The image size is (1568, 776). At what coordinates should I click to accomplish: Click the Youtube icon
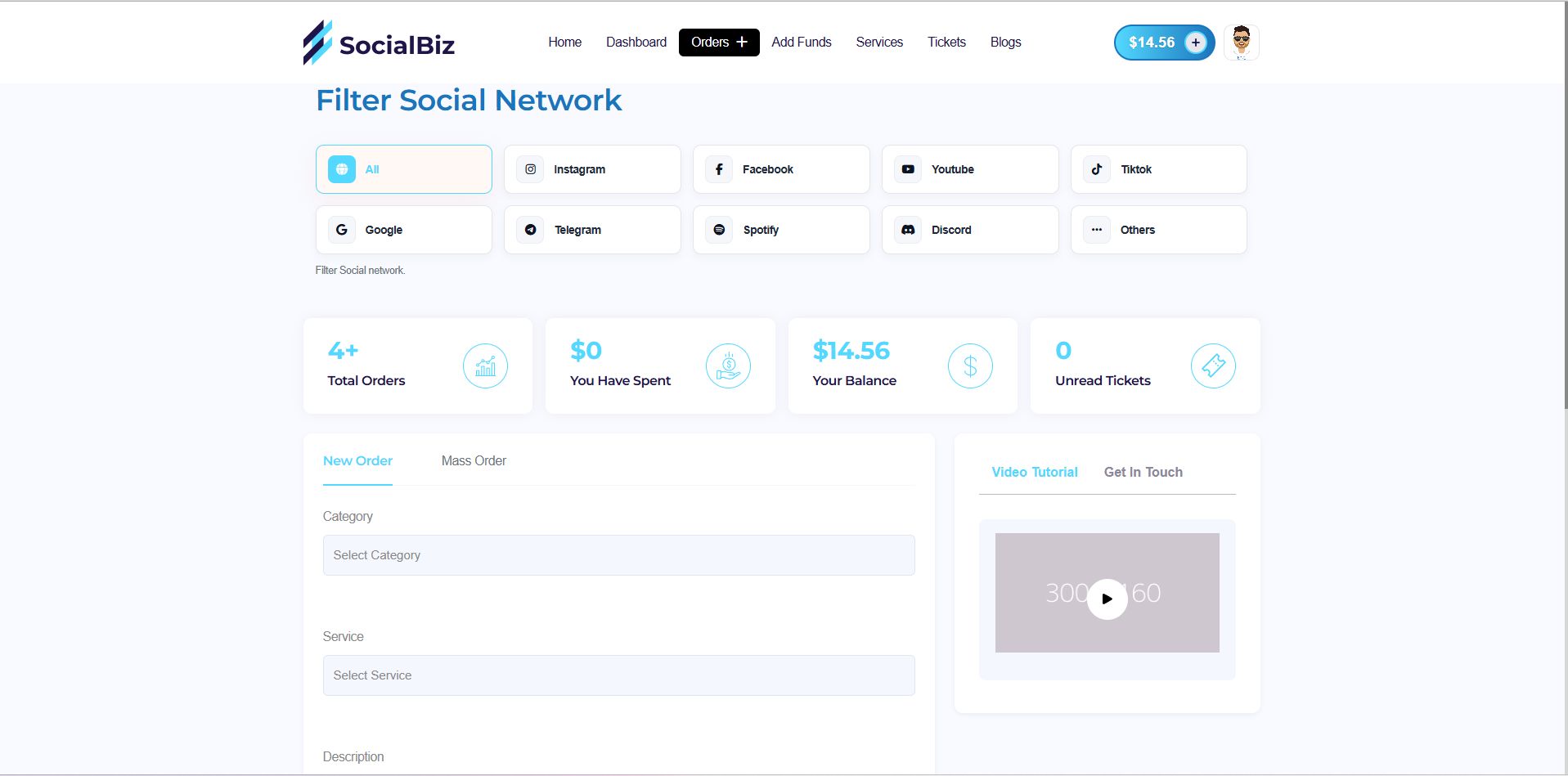908,169
